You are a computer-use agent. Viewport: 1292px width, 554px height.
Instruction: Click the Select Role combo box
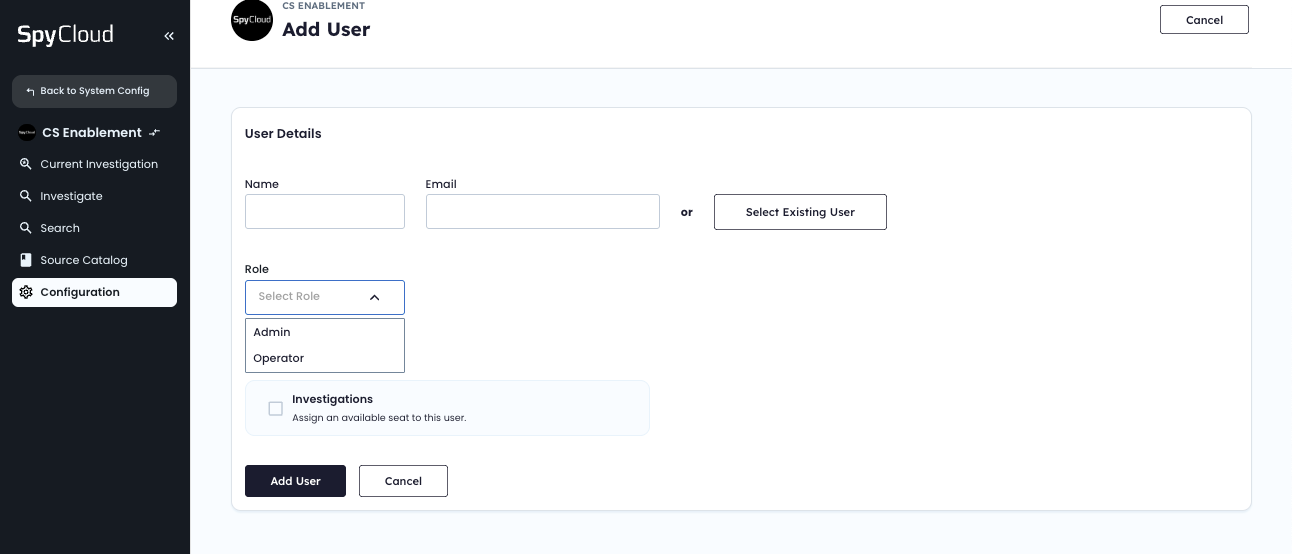[x=325, y=297]
